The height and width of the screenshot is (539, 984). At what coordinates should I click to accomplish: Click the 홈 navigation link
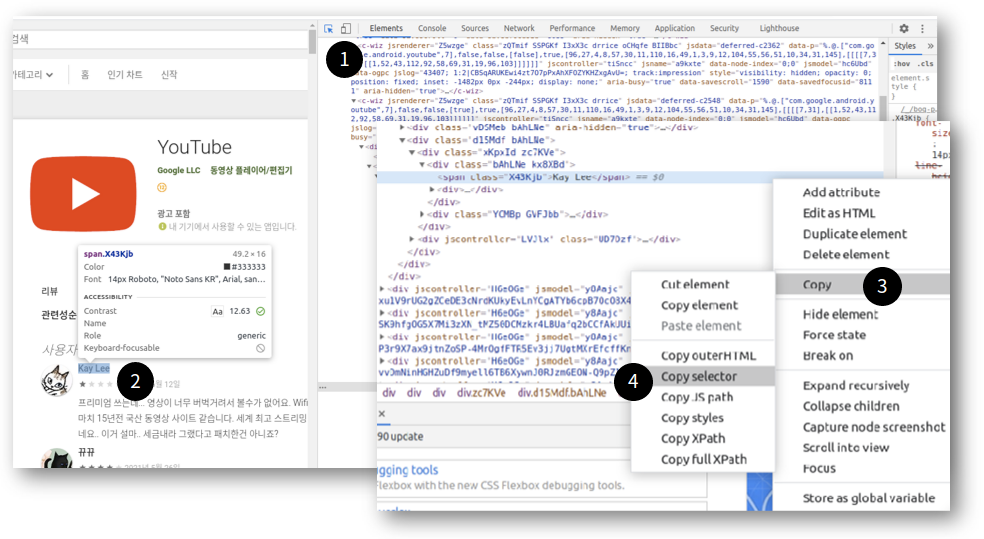pyautogui.click(x=85, y=75)
